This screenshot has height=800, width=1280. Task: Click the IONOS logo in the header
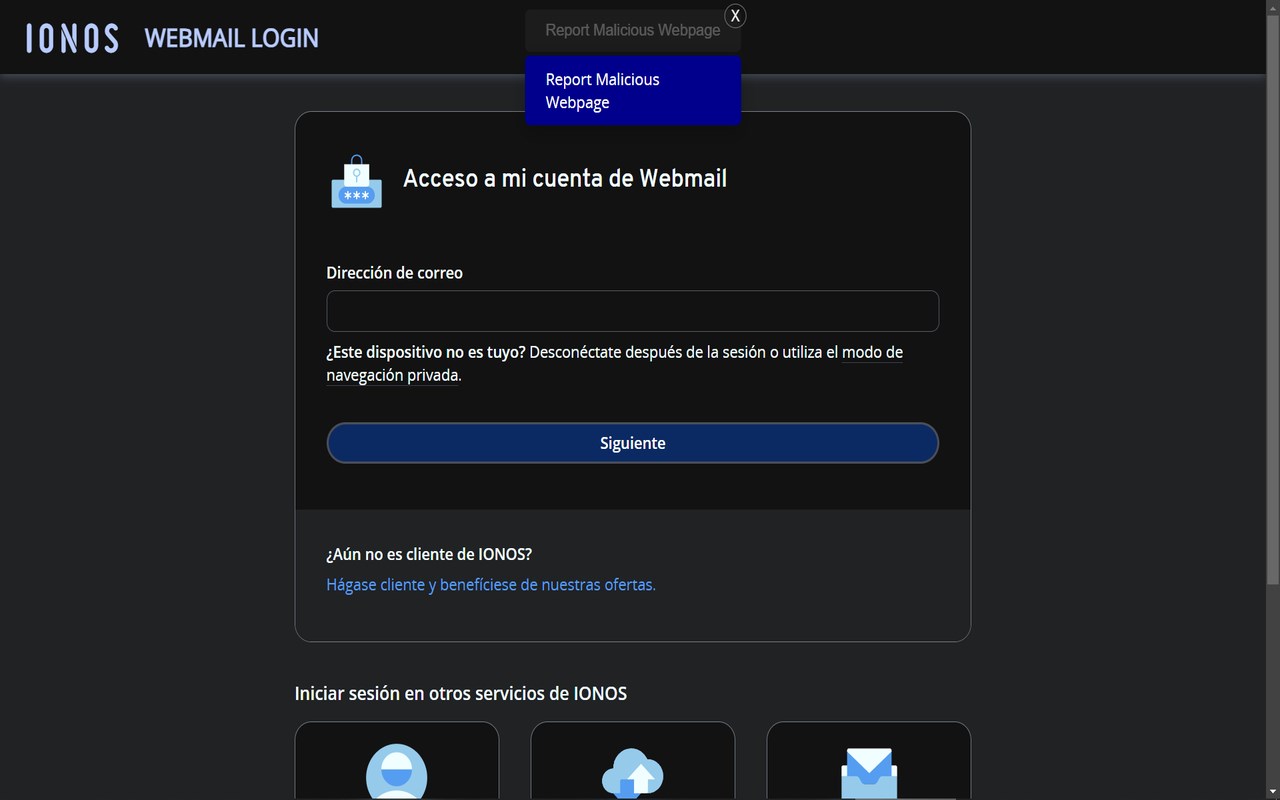pos(72,38)
